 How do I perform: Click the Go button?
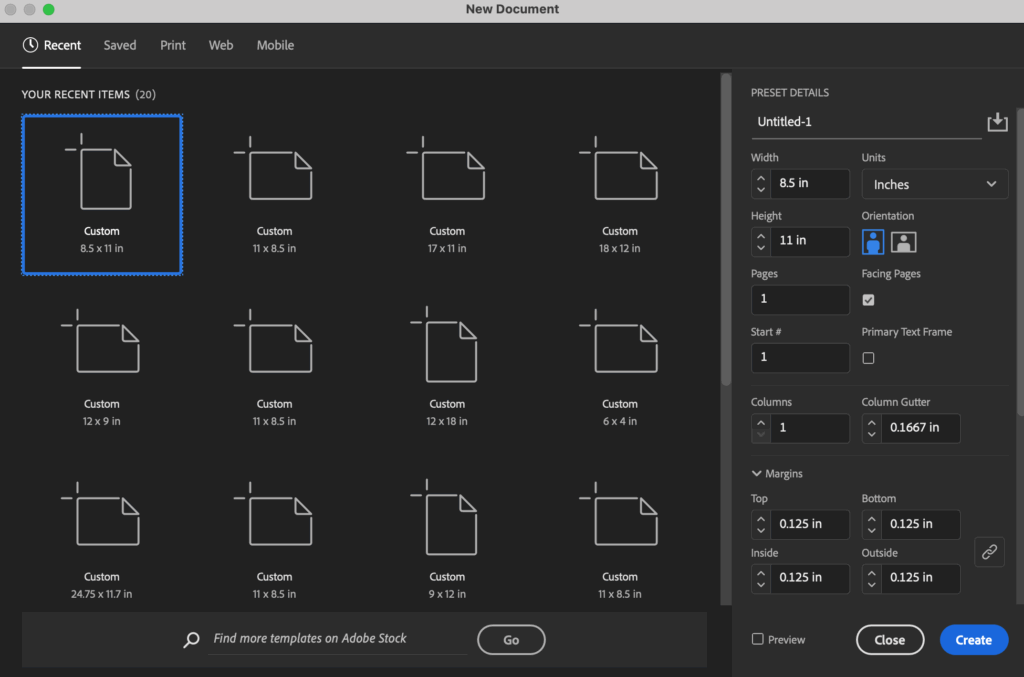[x=511, y=640]
